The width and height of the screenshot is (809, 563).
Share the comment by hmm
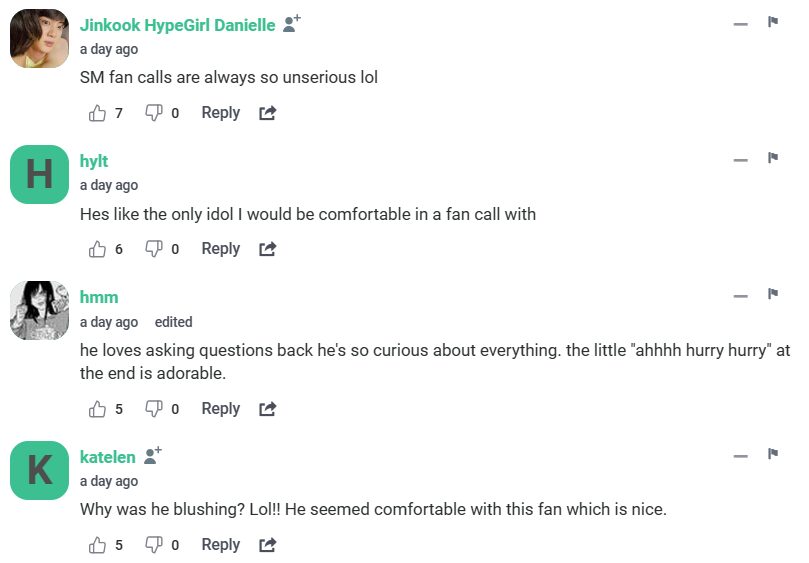coord(267,409)
